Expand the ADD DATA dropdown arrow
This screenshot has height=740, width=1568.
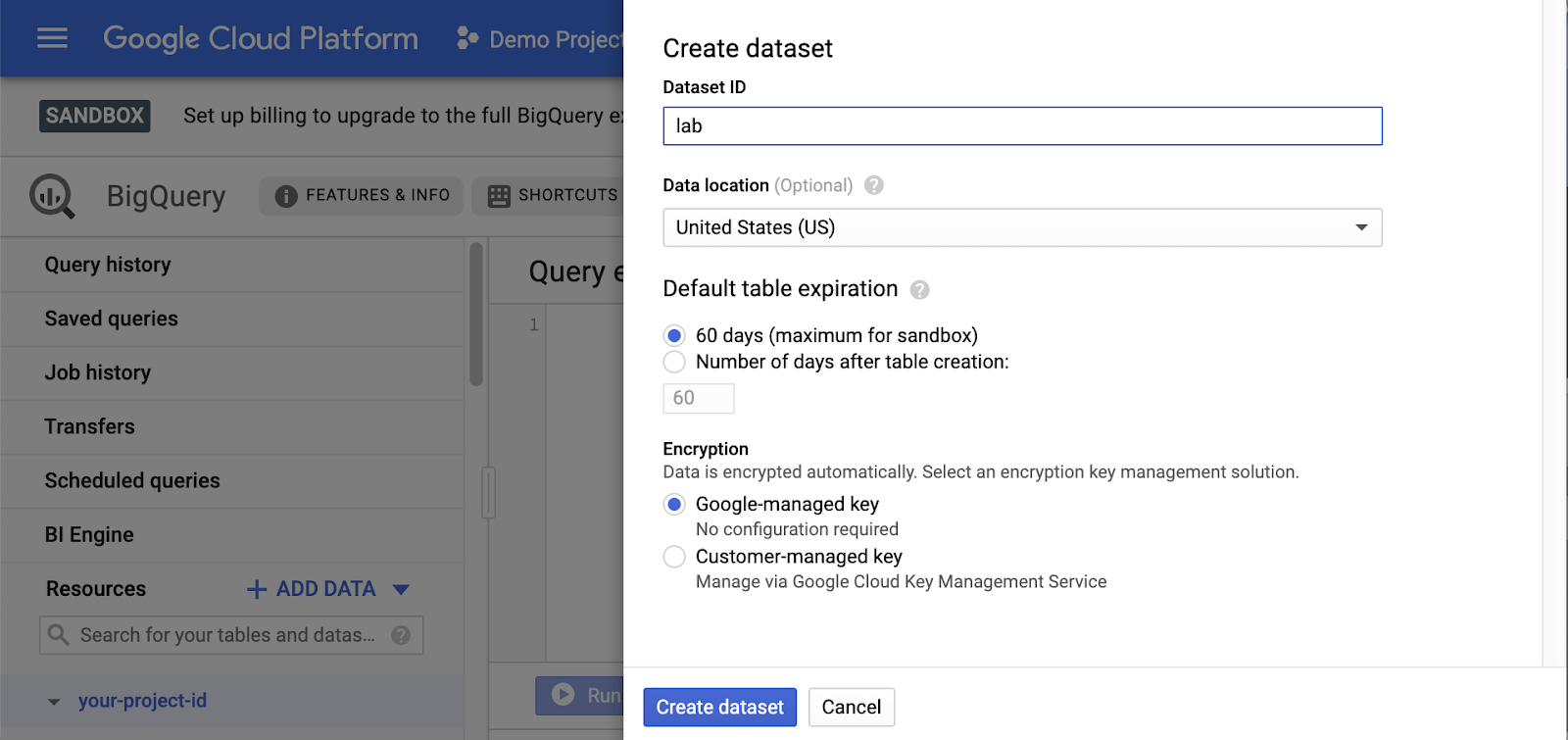401,589
